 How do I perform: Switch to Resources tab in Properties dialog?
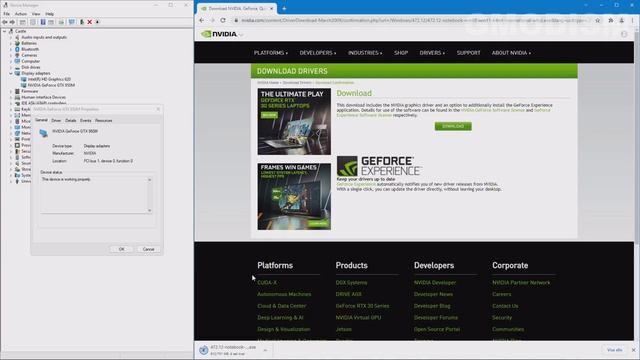click(x=104, y=120)
